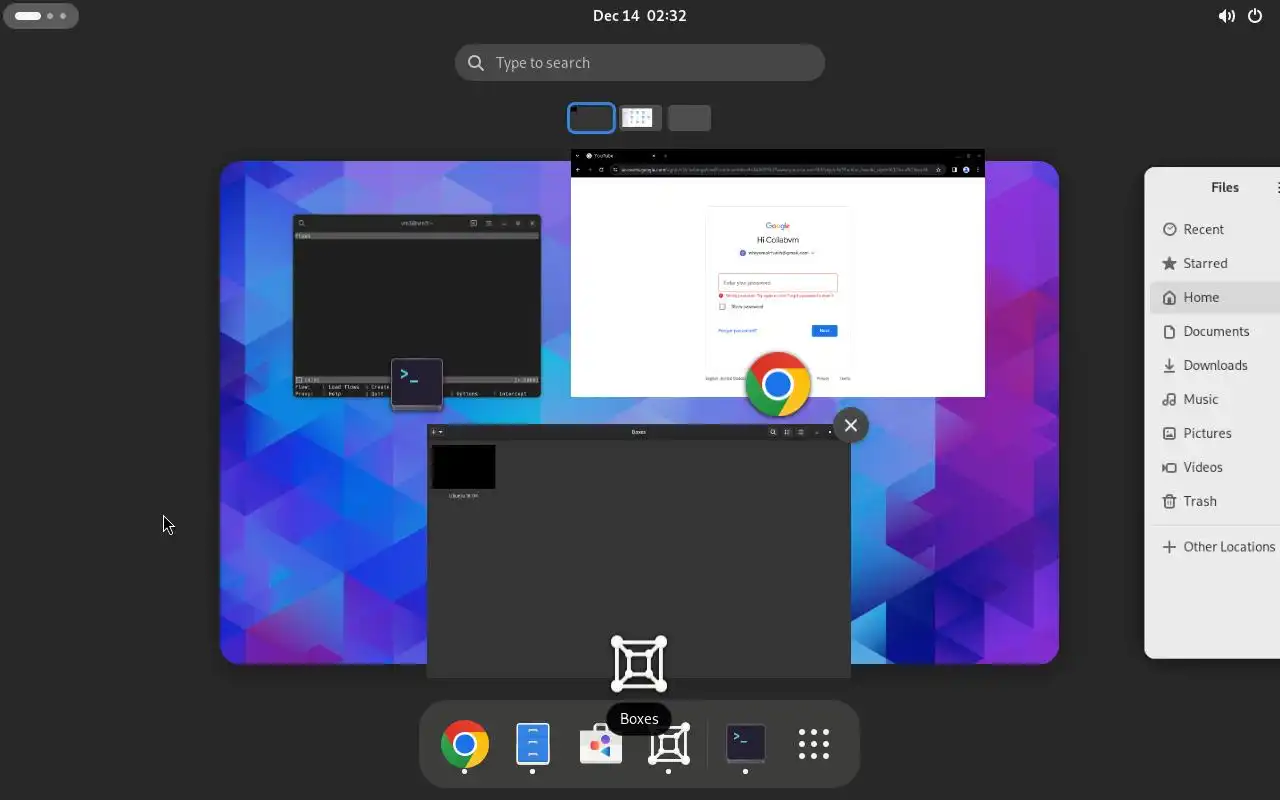The image size is (1280, 800).
Task: Open Pictures in Files sidebar
Action: click(1207, 433)
